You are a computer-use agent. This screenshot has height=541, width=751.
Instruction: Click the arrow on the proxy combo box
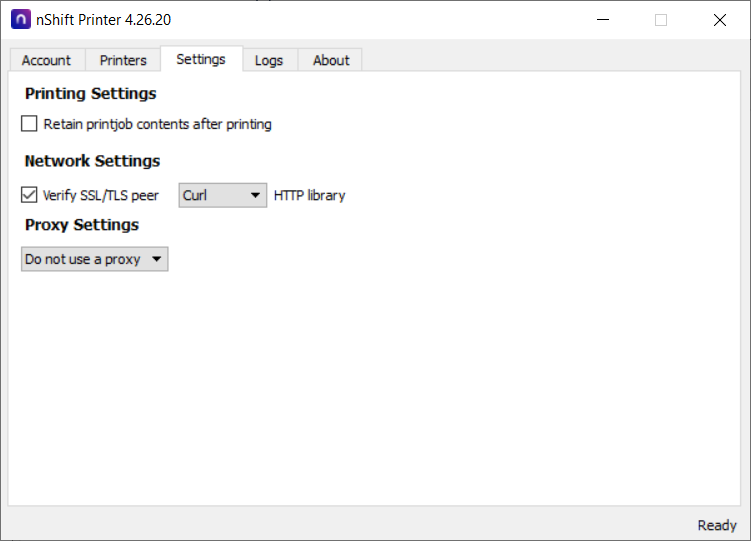(x=157, y=259)
